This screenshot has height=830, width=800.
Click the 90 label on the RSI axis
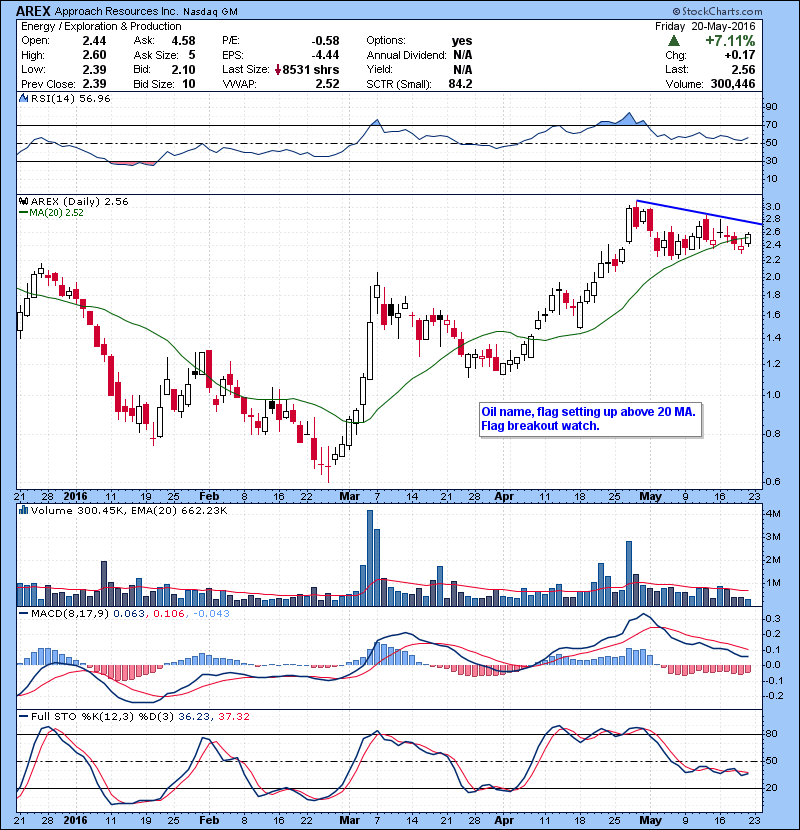(771, 107)
